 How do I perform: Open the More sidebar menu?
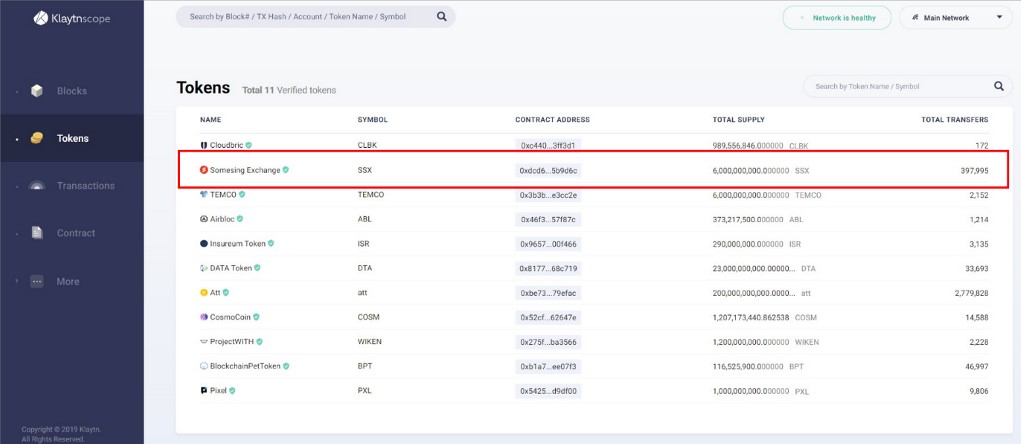point(72,281)
